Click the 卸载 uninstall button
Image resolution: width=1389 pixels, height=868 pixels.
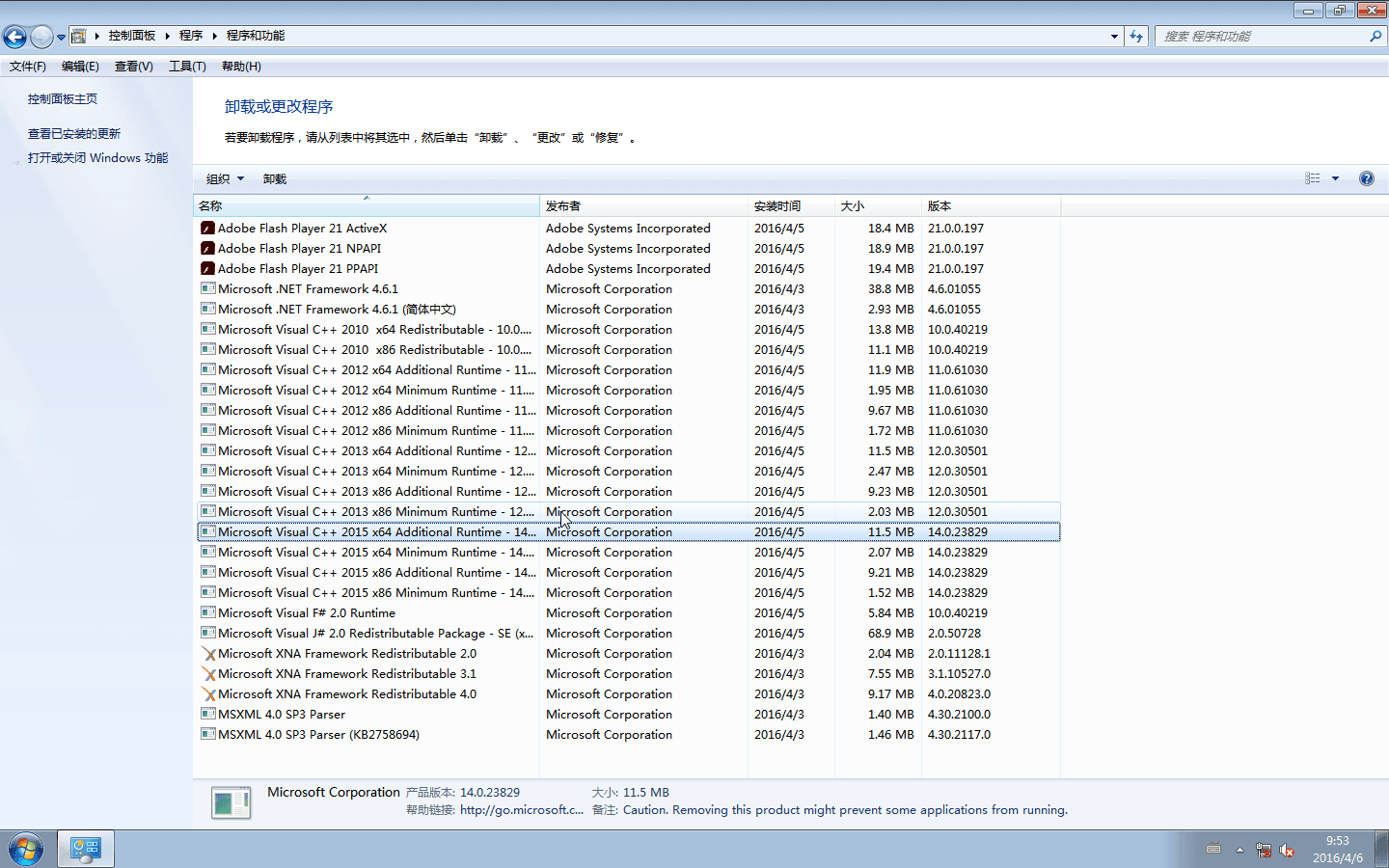275,179
